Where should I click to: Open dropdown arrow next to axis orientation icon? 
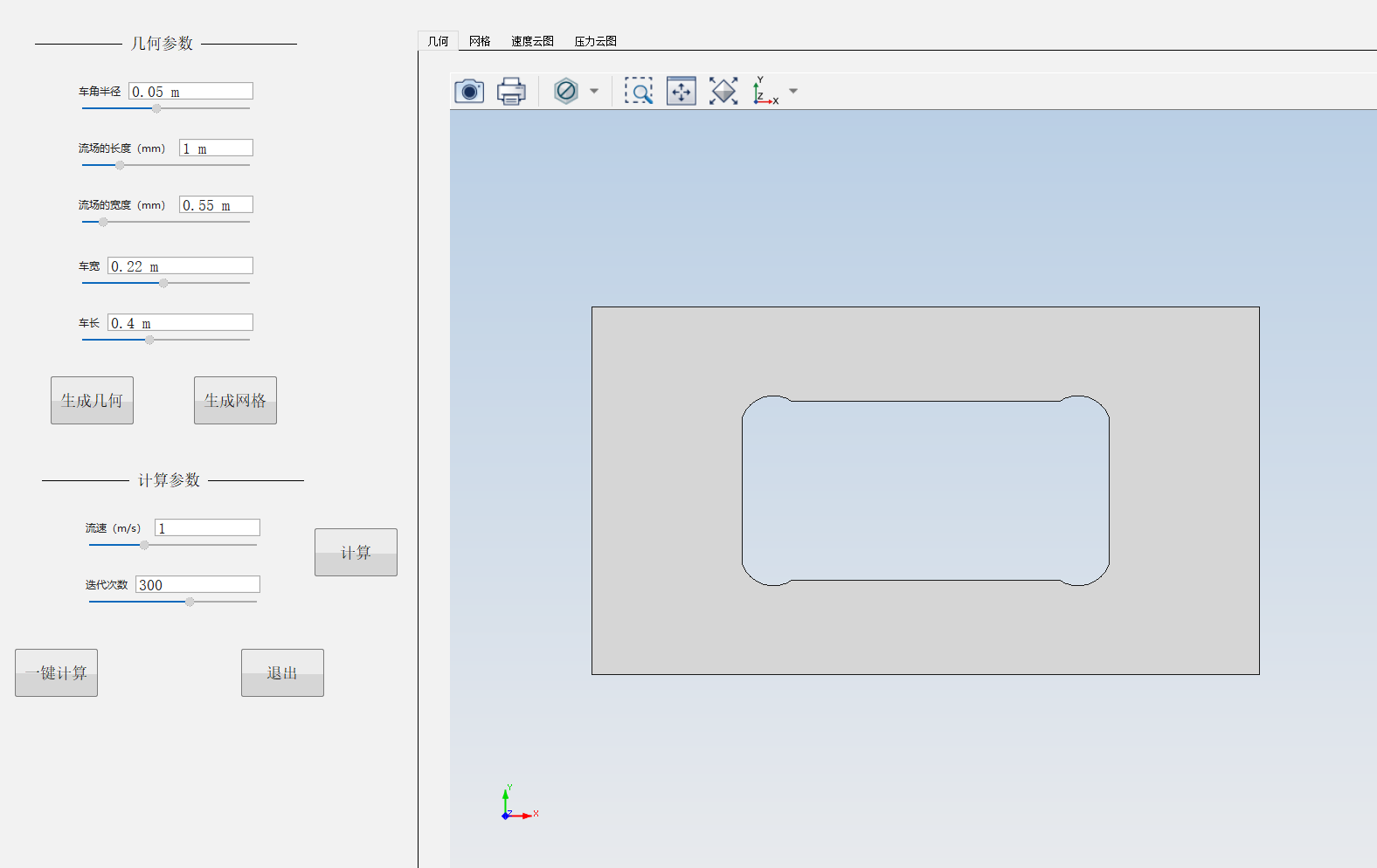point(793,91)
